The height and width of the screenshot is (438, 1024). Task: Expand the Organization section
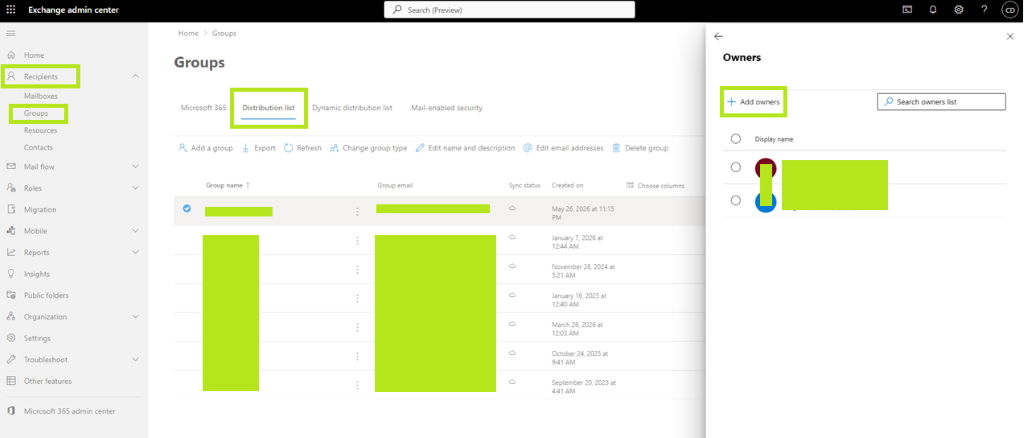135,317
